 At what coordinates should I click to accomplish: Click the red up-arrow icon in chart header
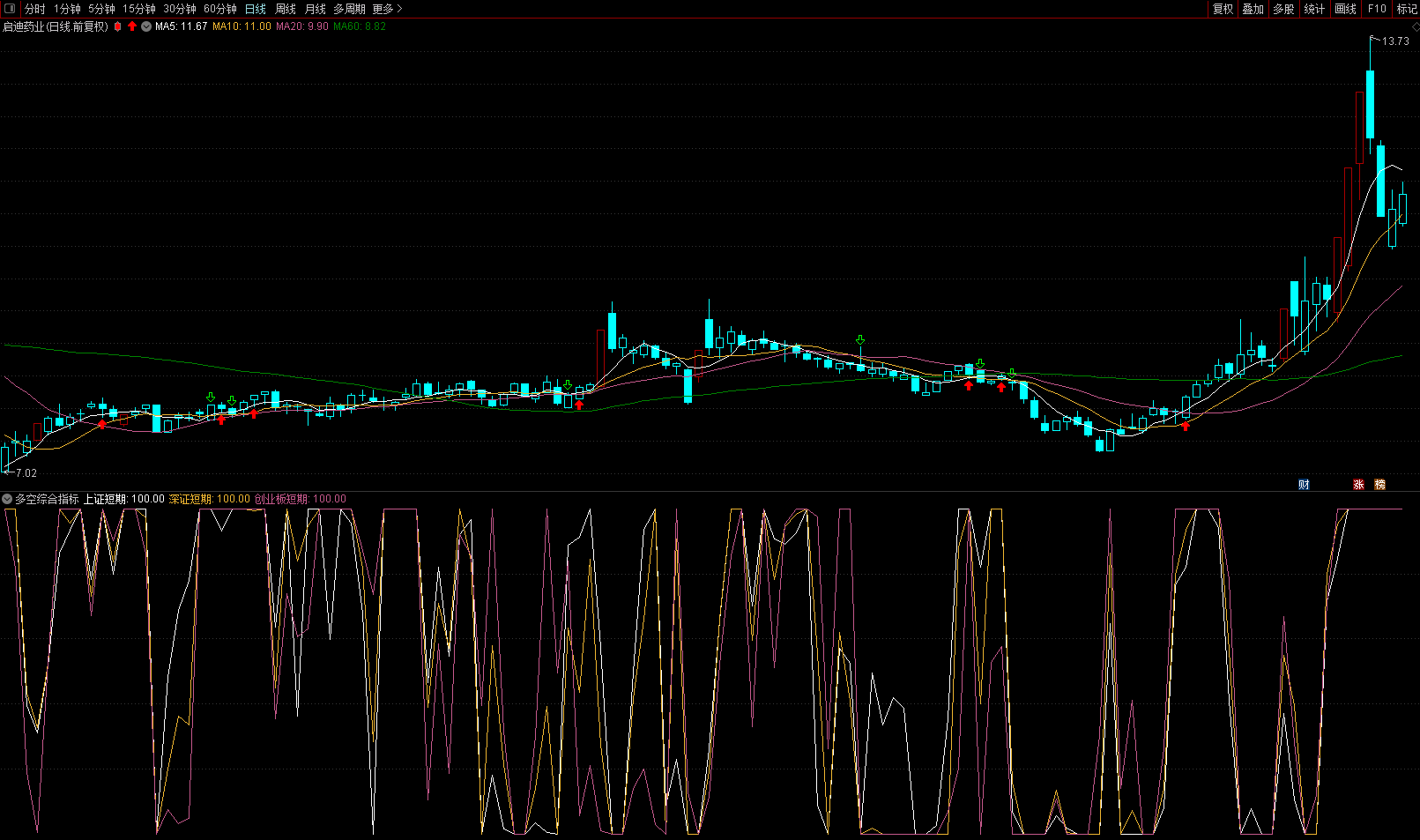coord(132,26)
